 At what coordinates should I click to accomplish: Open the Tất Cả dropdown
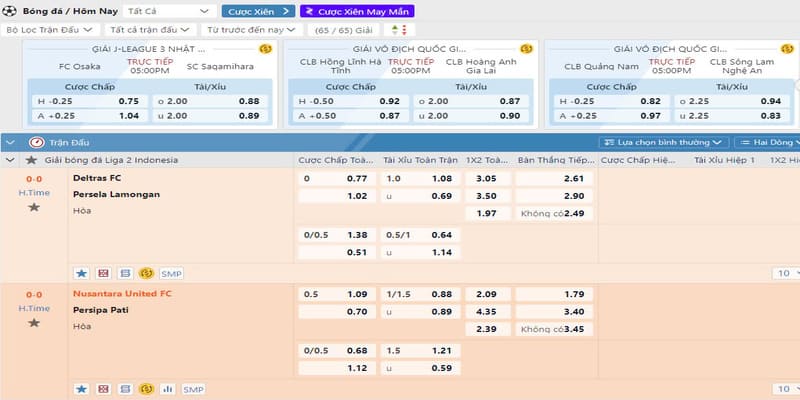(170, 11)
